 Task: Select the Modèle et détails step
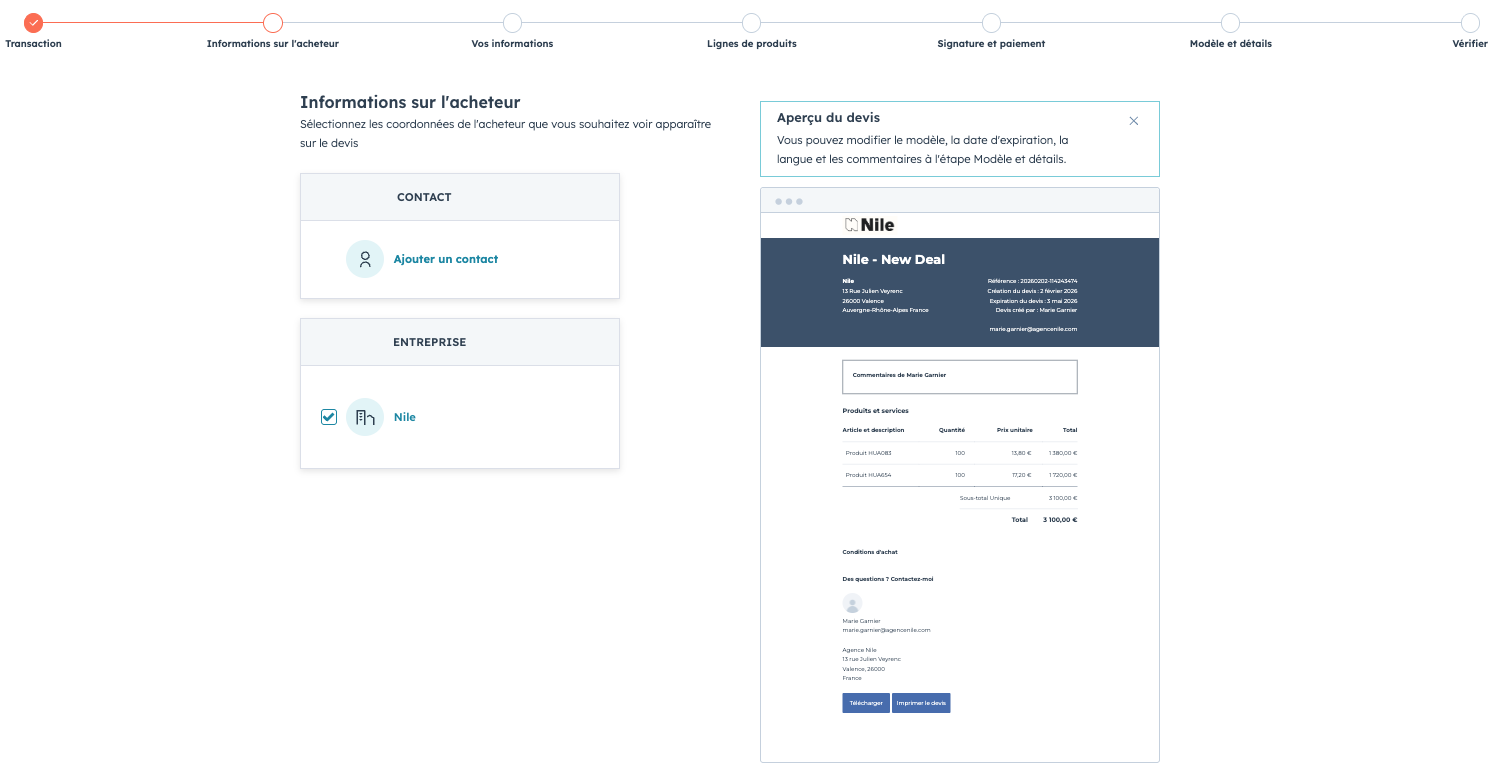pos(1230,23)
